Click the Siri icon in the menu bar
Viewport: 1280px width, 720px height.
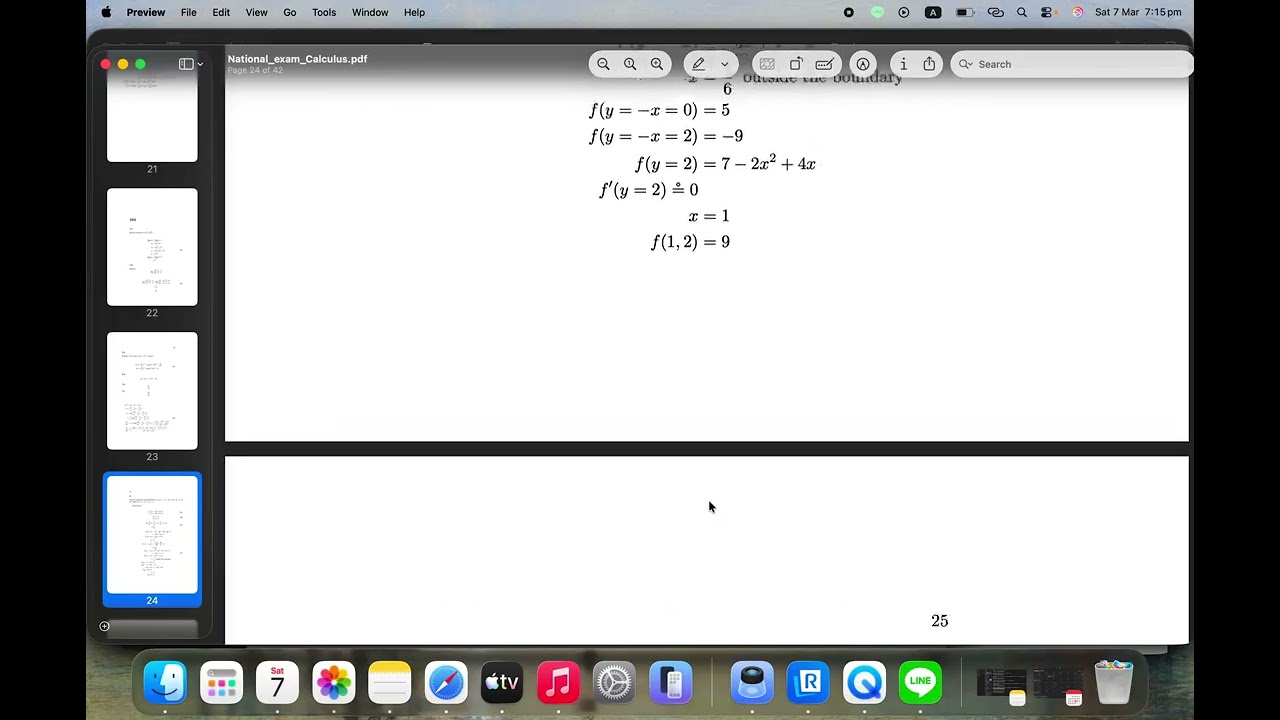point(1077,12)
